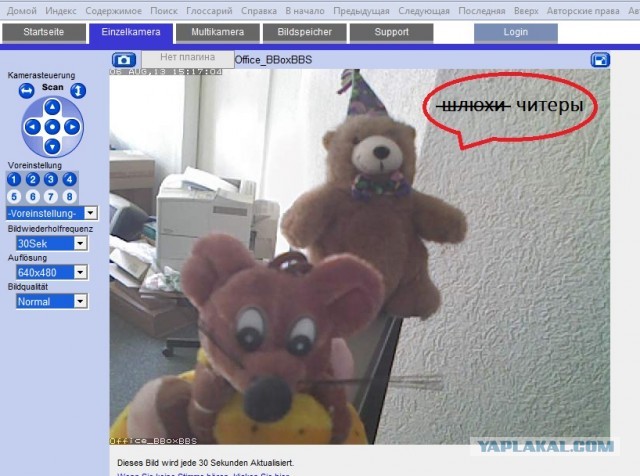This screenshot has width=640, height=476.
Task: Open the Содержимое navigation link
Action: click(x=113, y=11)
